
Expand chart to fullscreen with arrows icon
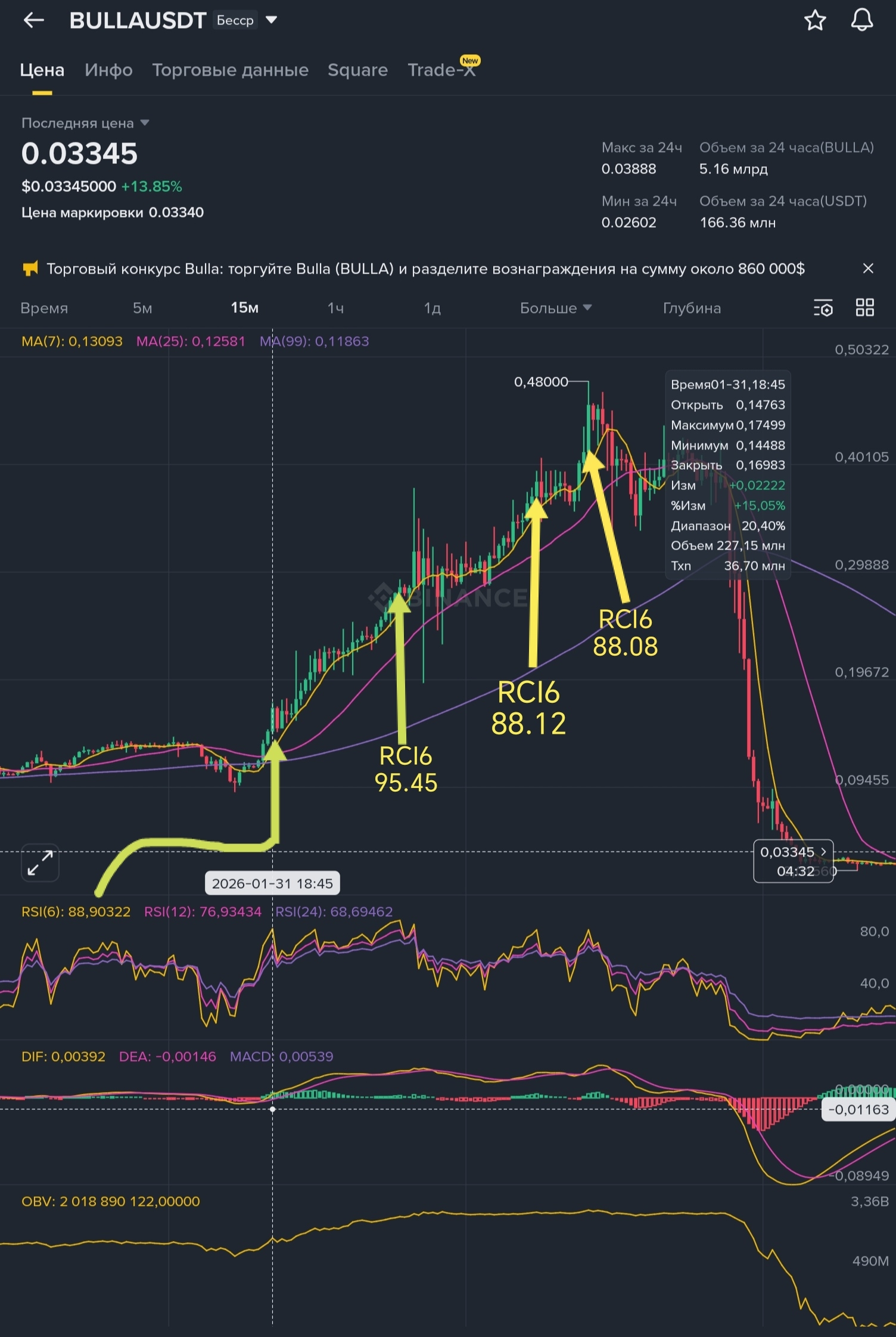(40, 863)
